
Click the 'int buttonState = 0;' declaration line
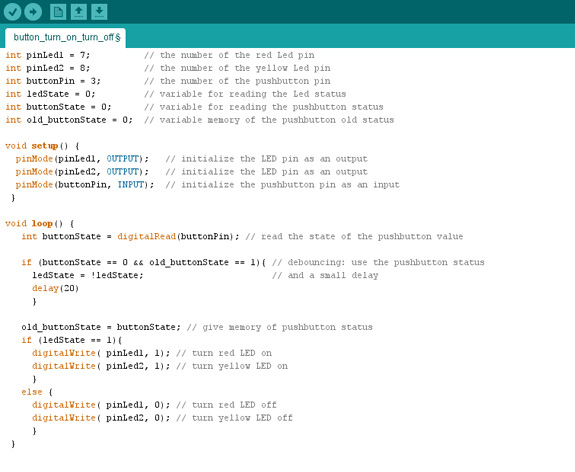tap(58, 107)
